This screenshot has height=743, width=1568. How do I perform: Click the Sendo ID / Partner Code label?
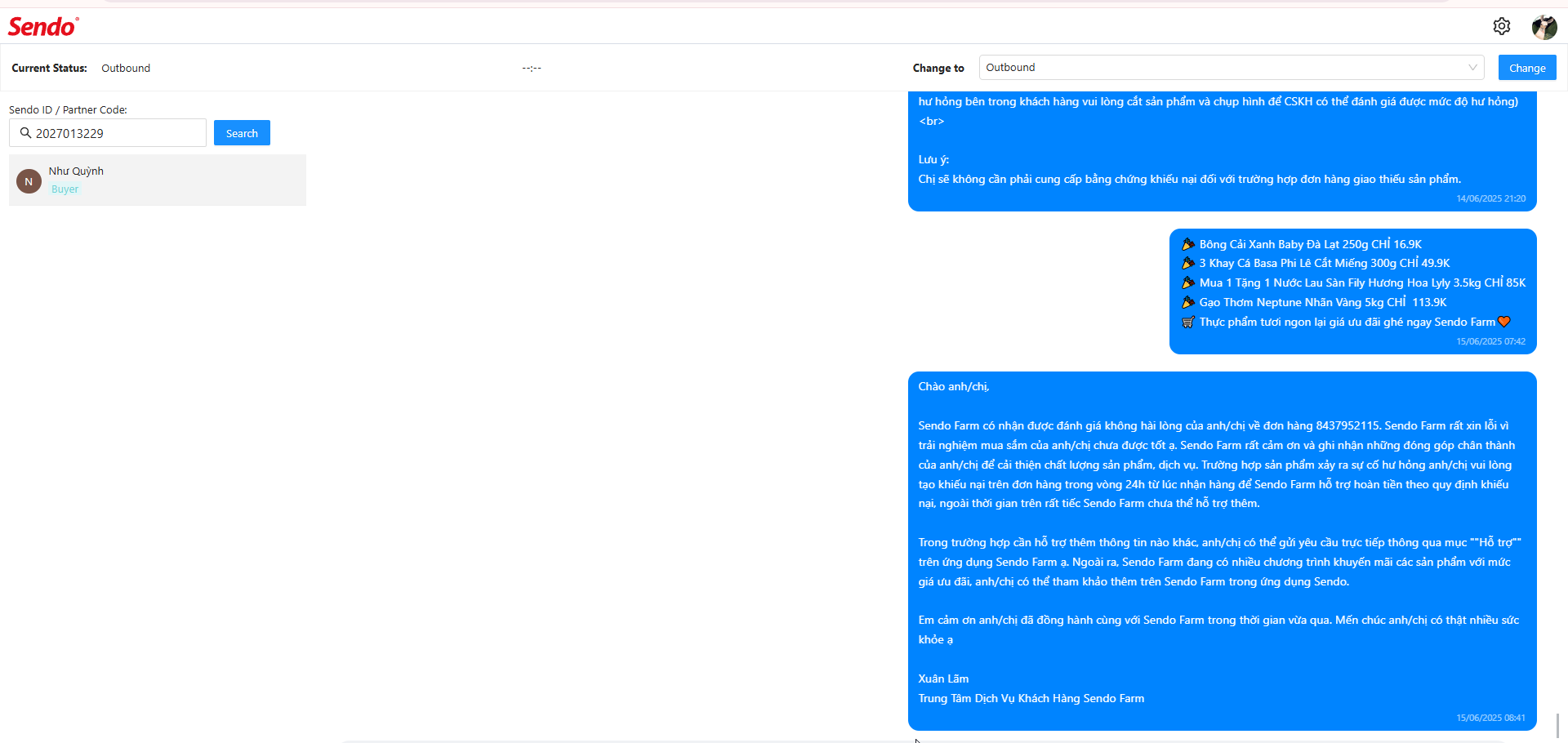click(68, 110)
